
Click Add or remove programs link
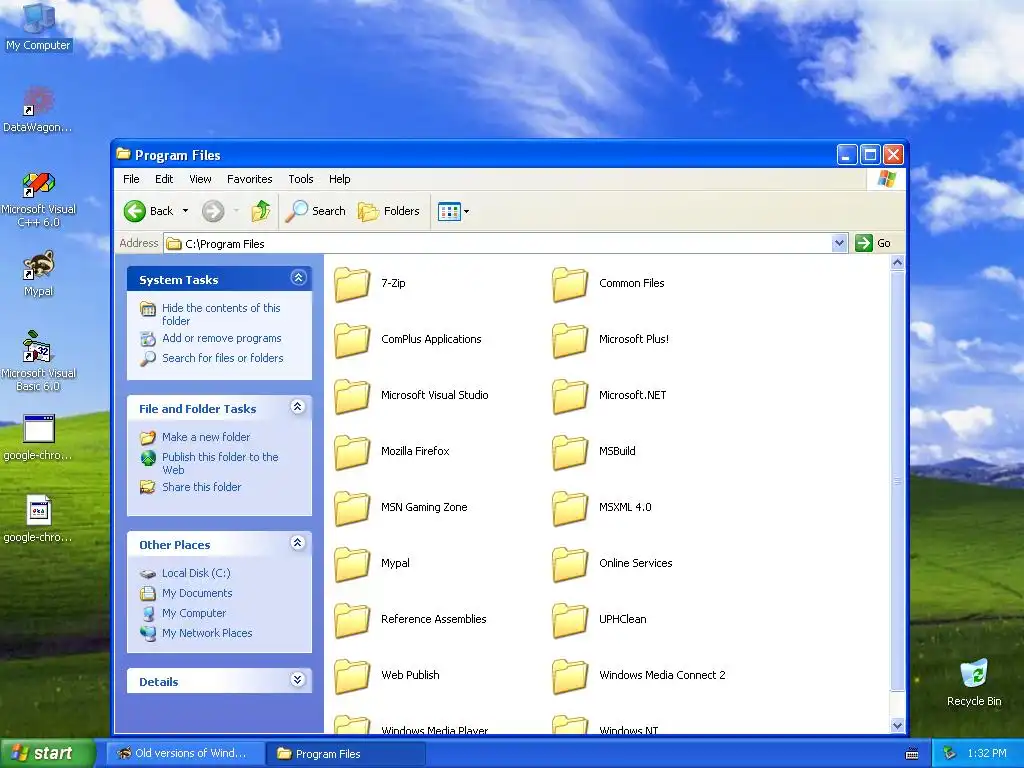click(x=221, y=338)
